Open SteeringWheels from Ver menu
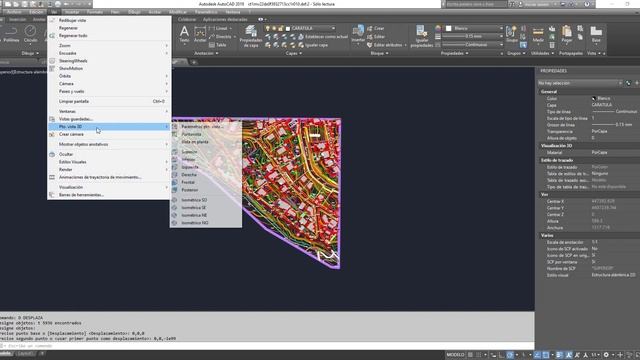640x360 pixels. 109,61
